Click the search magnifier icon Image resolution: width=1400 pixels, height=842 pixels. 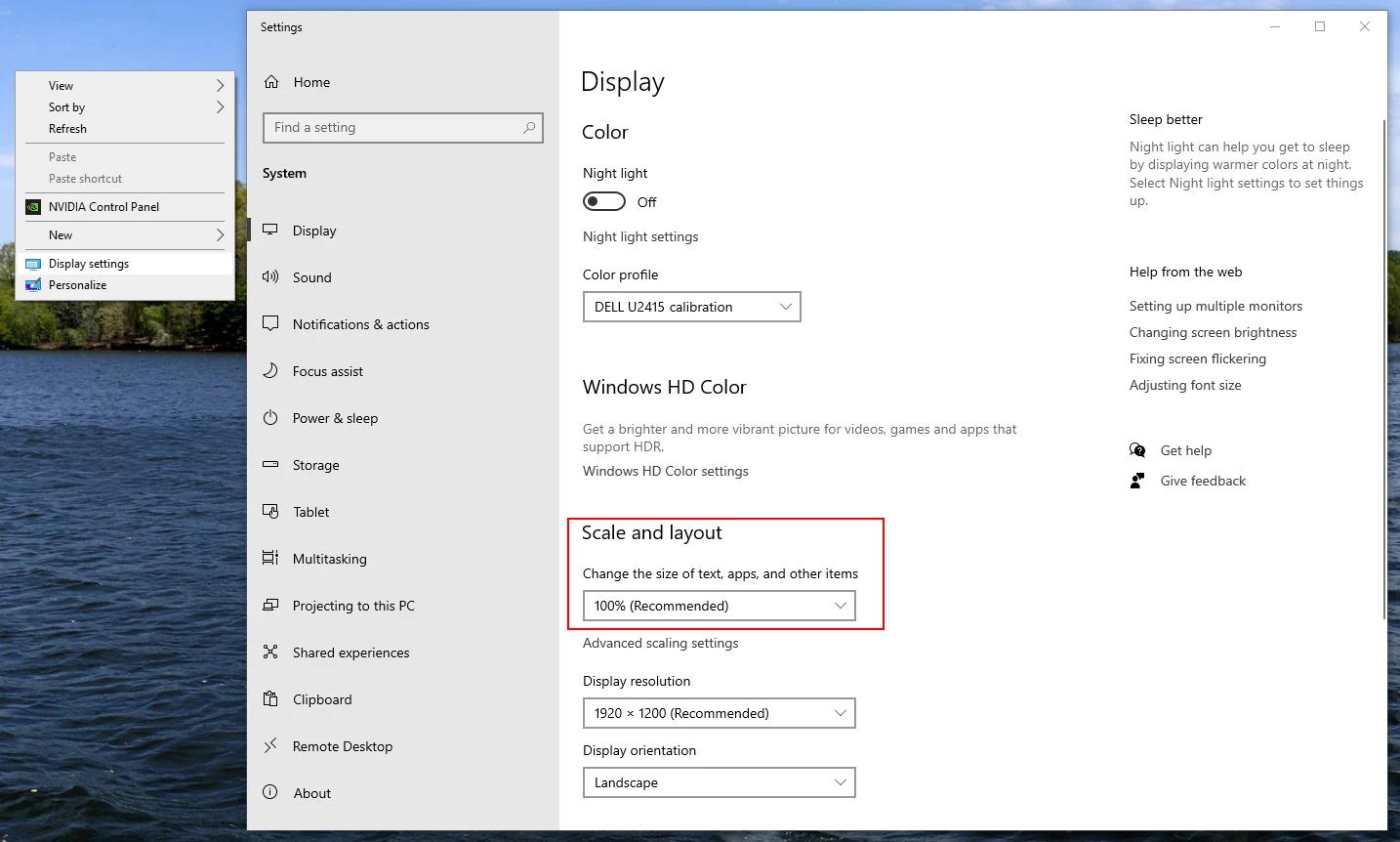(x=529, y=127)
